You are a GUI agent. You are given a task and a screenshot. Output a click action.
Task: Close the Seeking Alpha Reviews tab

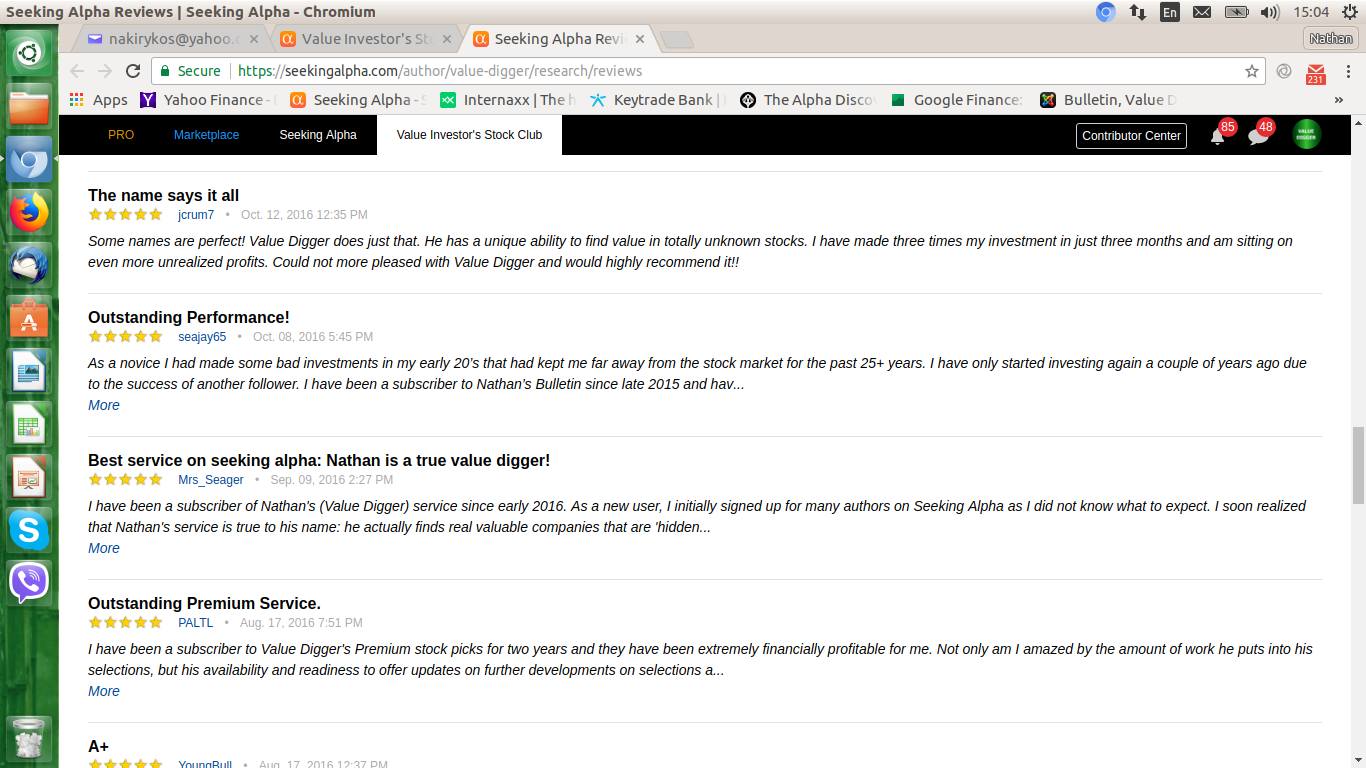click(639, 40)
